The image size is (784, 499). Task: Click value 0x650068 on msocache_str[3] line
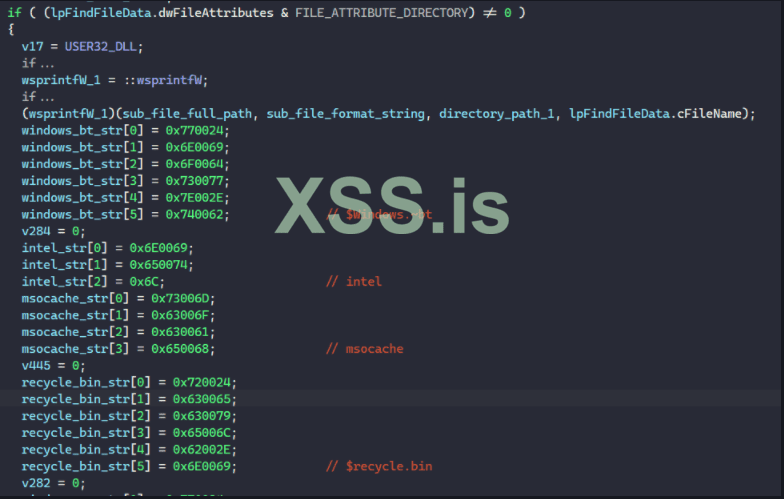pos(180,349)
